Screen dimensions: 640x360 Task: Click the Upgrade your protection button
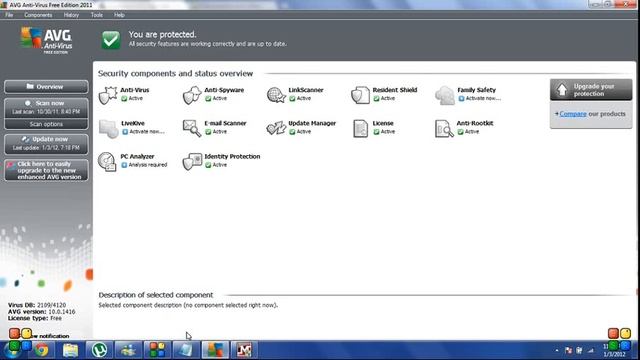[x=591, y=90]
